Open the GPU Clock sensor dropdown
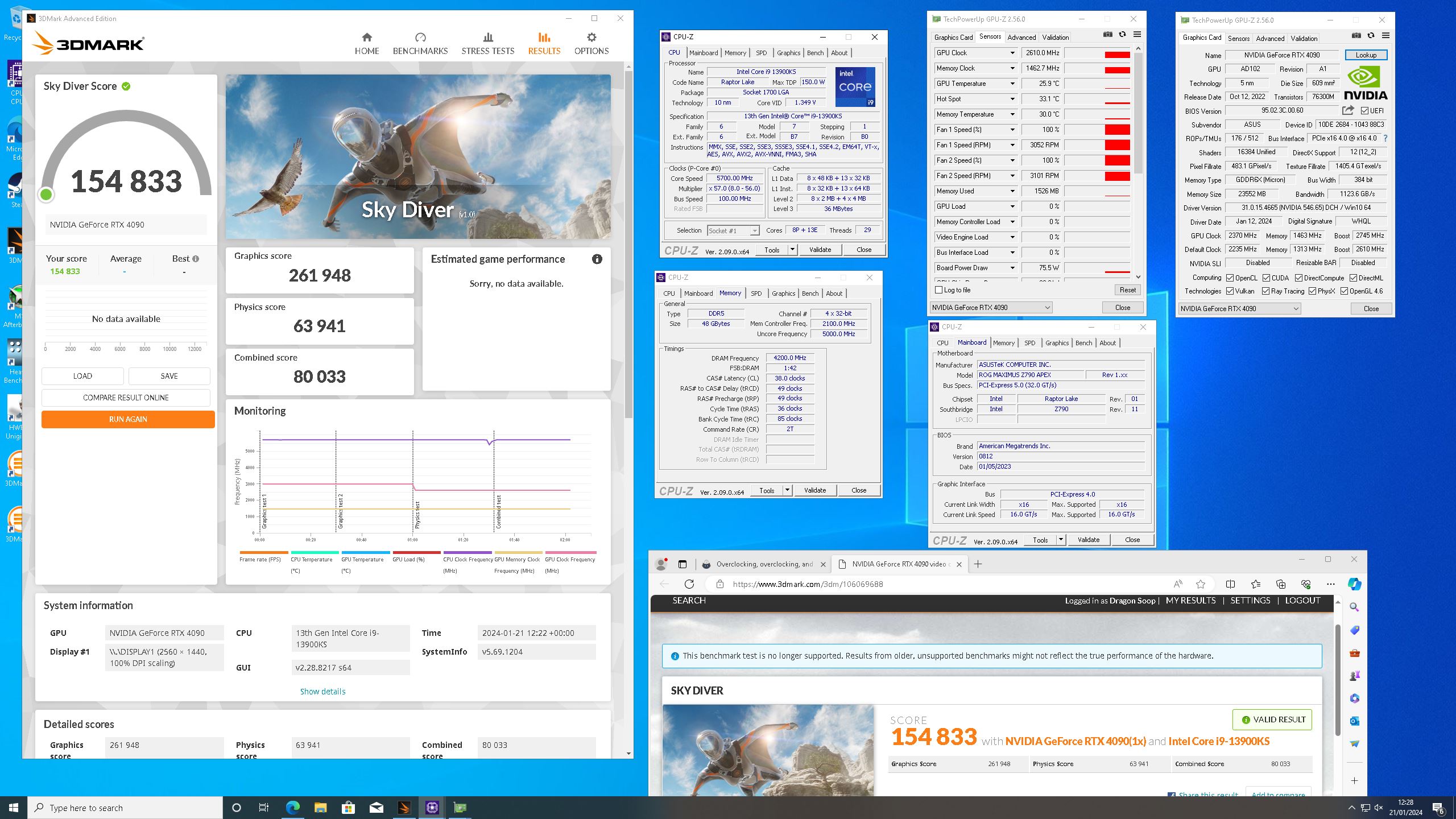 1012,53
